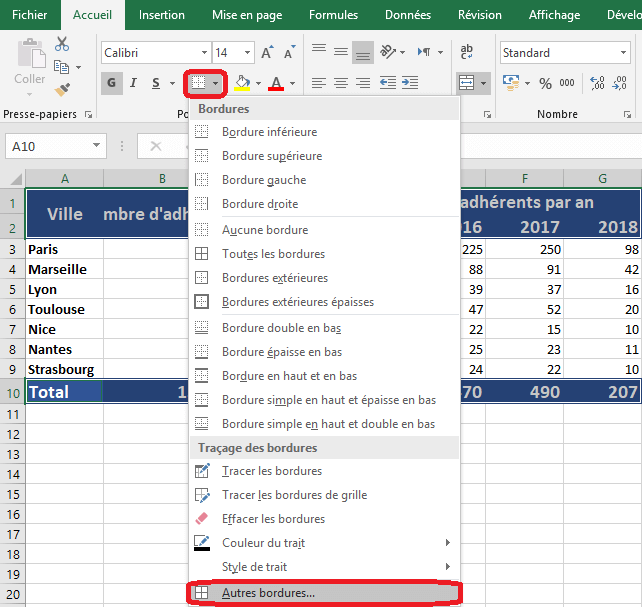This screenshot has width=642, height=607.
Task: Click Autres bordures... at menu bottom
Action: pos(268,592)
